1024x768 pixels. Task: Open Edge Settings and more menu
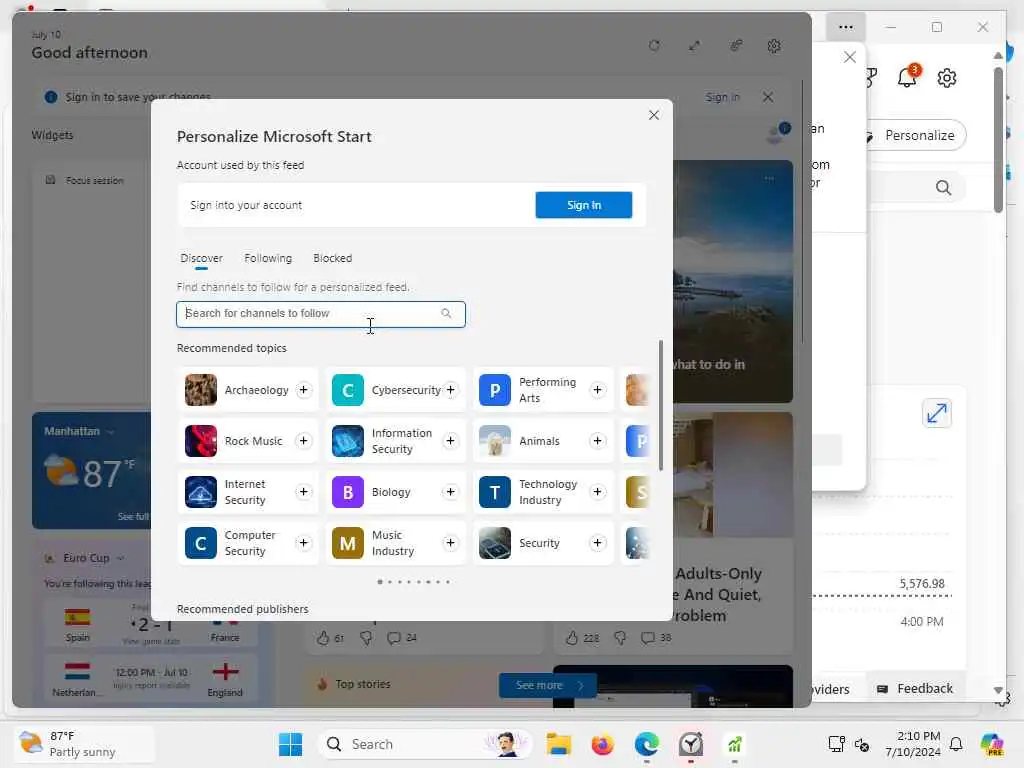846,27
